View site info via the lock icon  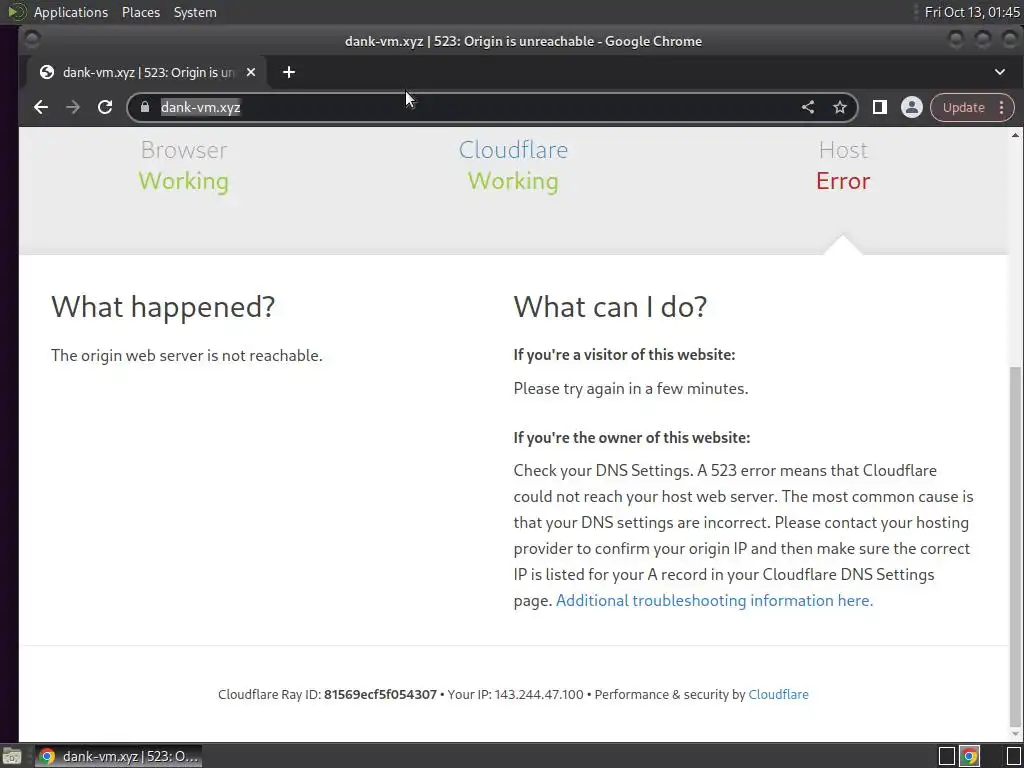[x=145, y=107]
